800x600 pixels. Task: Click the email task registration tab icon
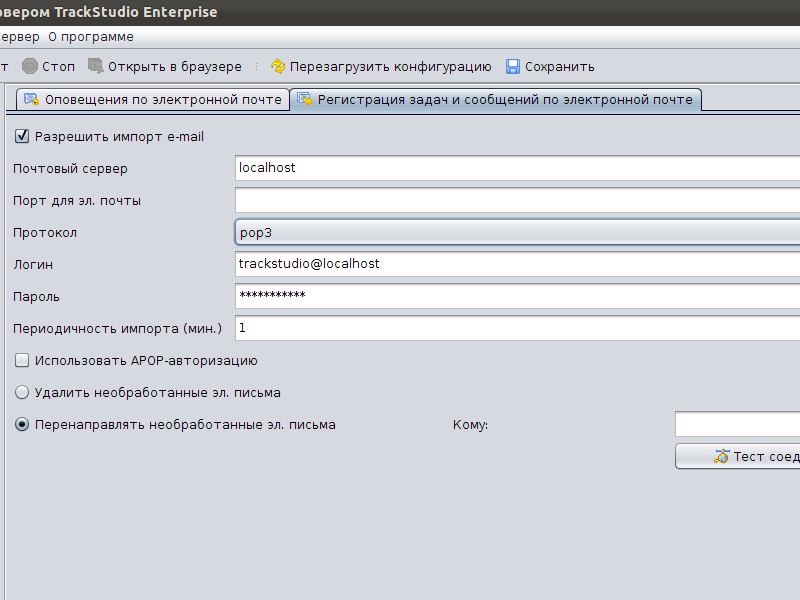click(x=306, y=100)
